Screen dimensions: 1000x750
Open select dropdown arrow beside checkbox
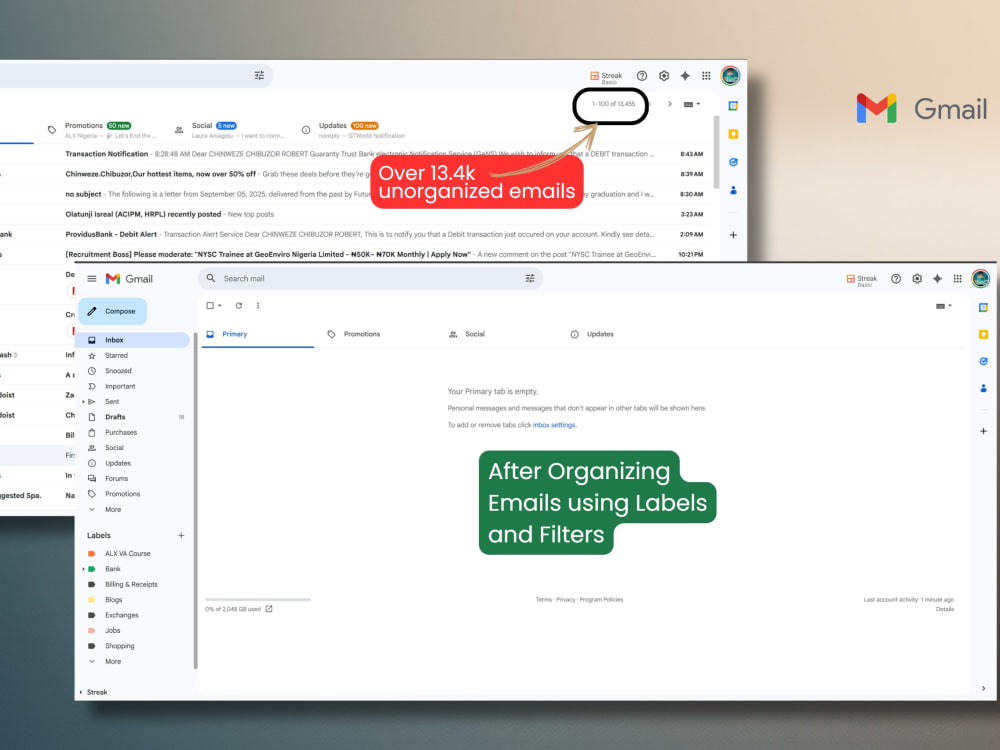[220, 305]
